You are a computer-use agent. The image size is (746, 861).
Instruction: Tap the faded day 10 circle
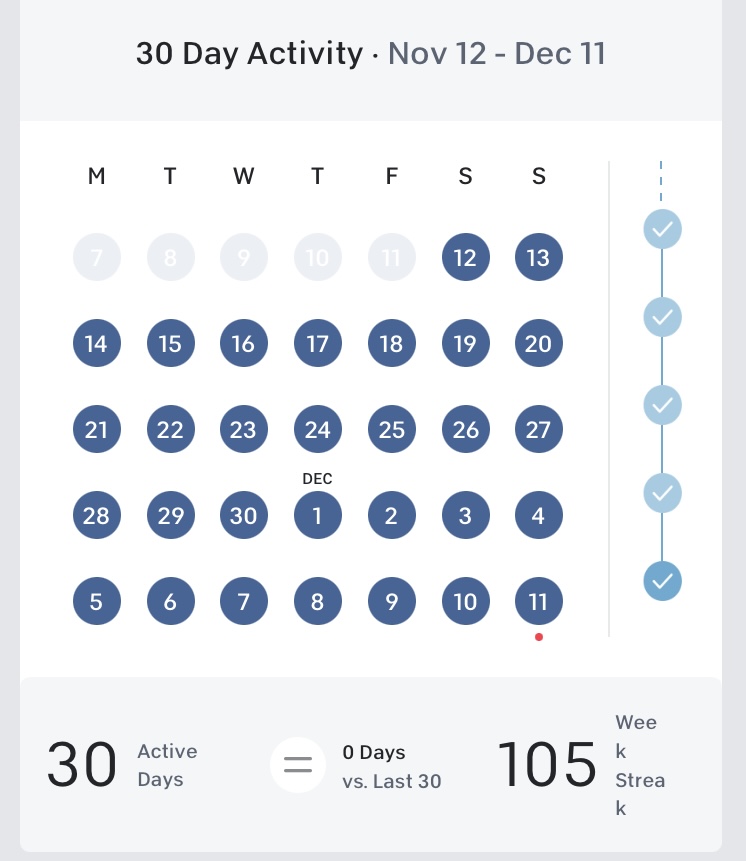click(317, 258)
